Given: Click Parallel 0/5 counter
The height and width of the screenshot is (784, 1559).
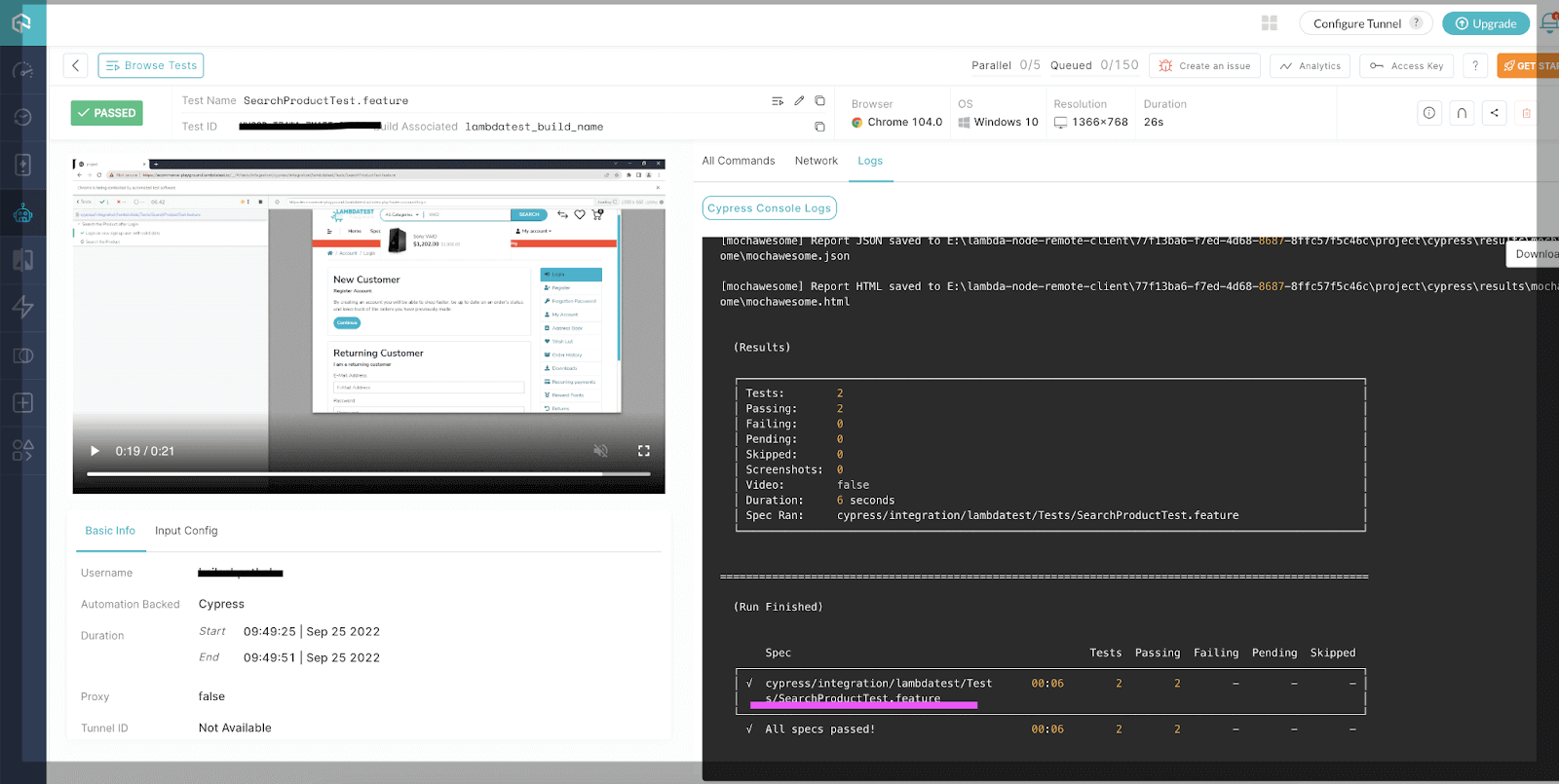Looking at the screenshot, I should [x=1006, y=65].
